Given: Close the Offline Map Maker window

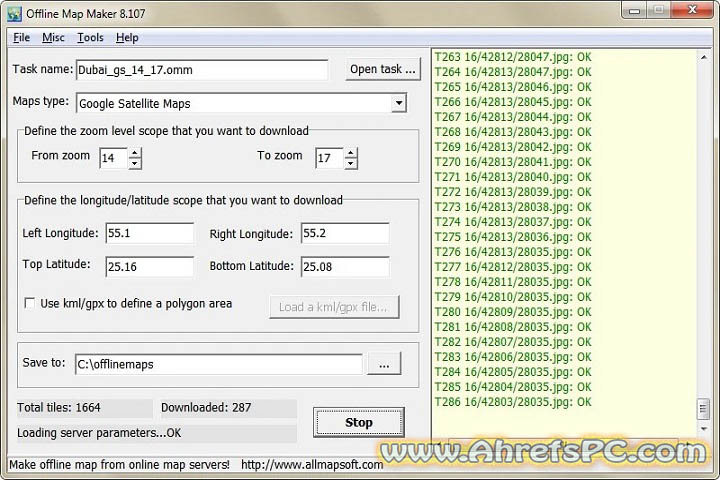Looking at the screenshot, I should tap(692, 10).
